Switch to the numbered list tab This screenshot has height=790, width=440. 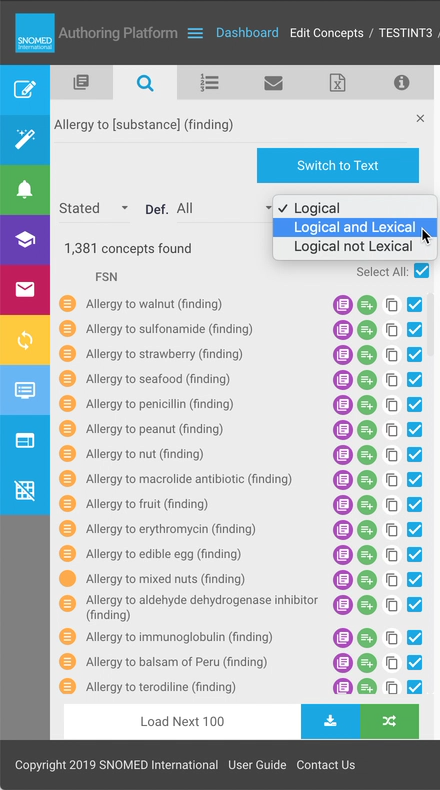pos(209,83)
